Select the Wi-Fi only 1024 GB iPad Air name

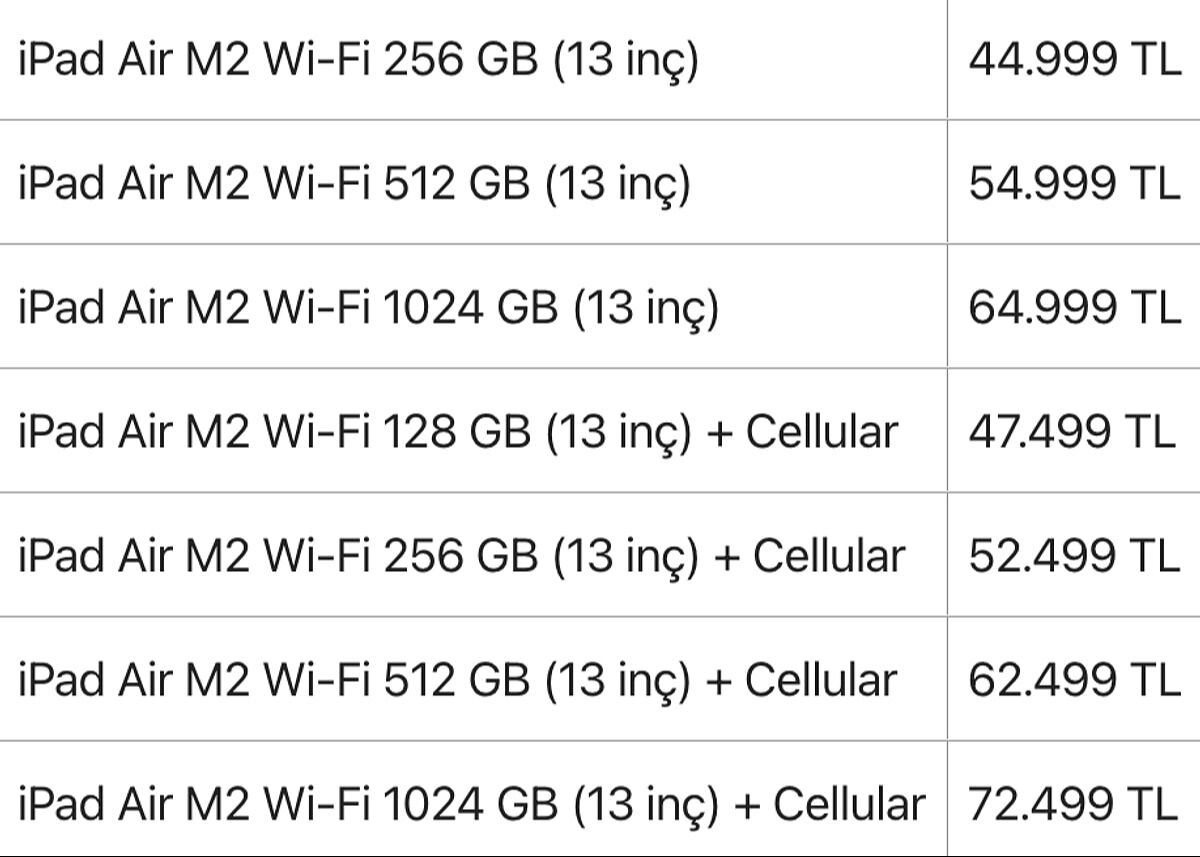368,307
